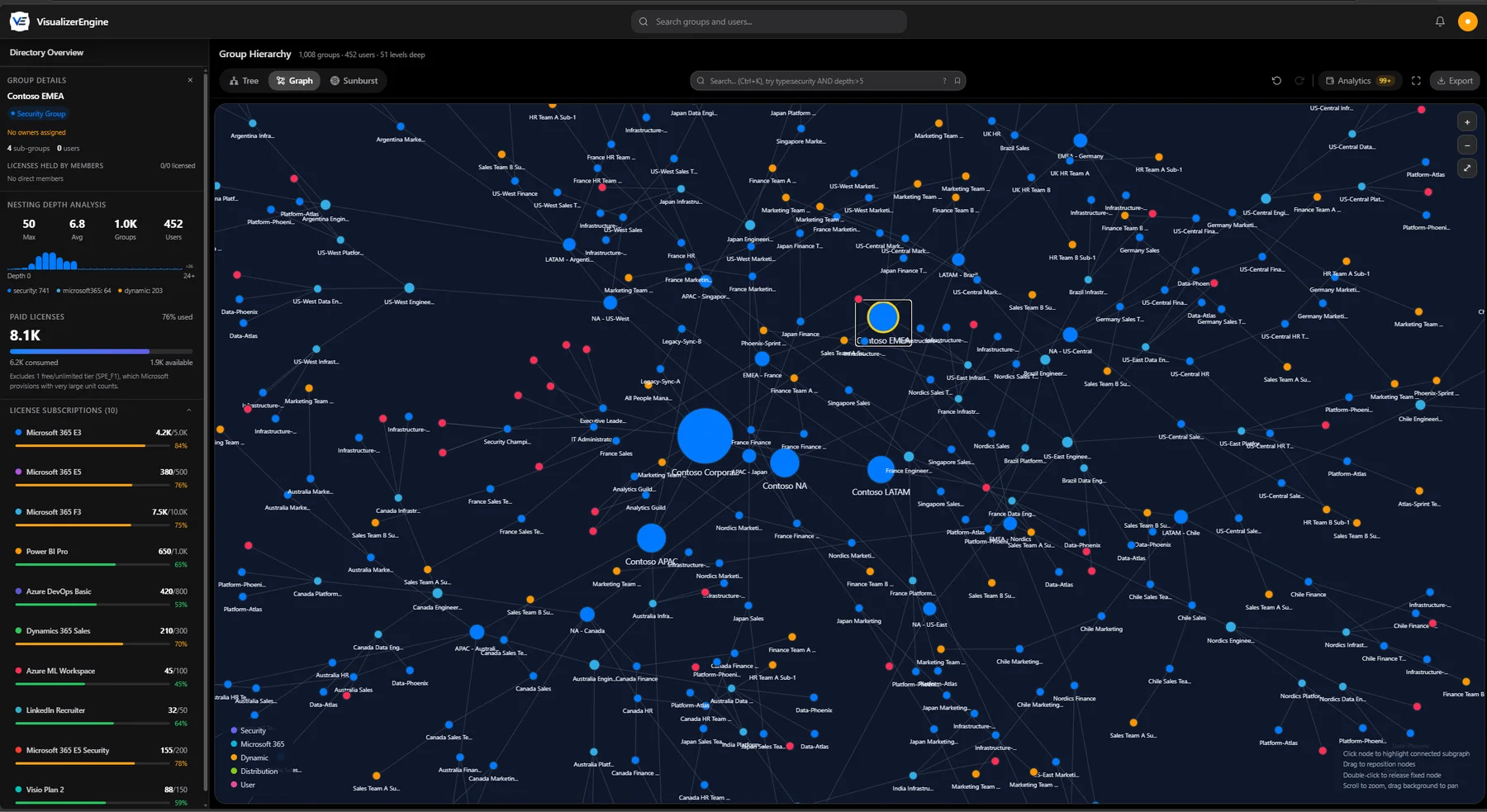
Task: Select the LATAM - Chile node
Action: click(x=1181, y=517)
